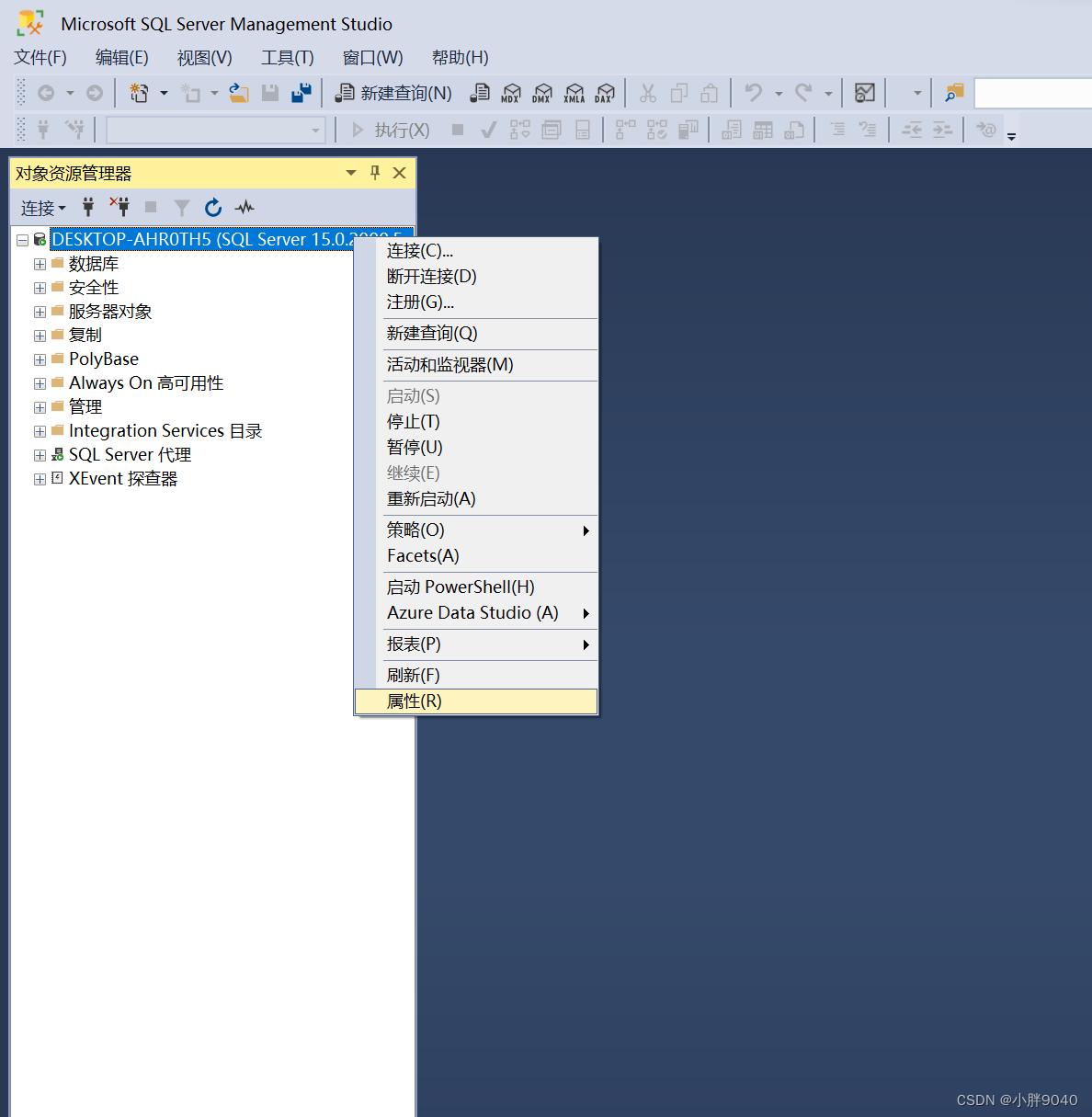Image resolution: width=1092 pixels, height=1117 pixels.
Task: Toggle the Object Explorer auto-hide pin
Action: [x=375, y=172]
